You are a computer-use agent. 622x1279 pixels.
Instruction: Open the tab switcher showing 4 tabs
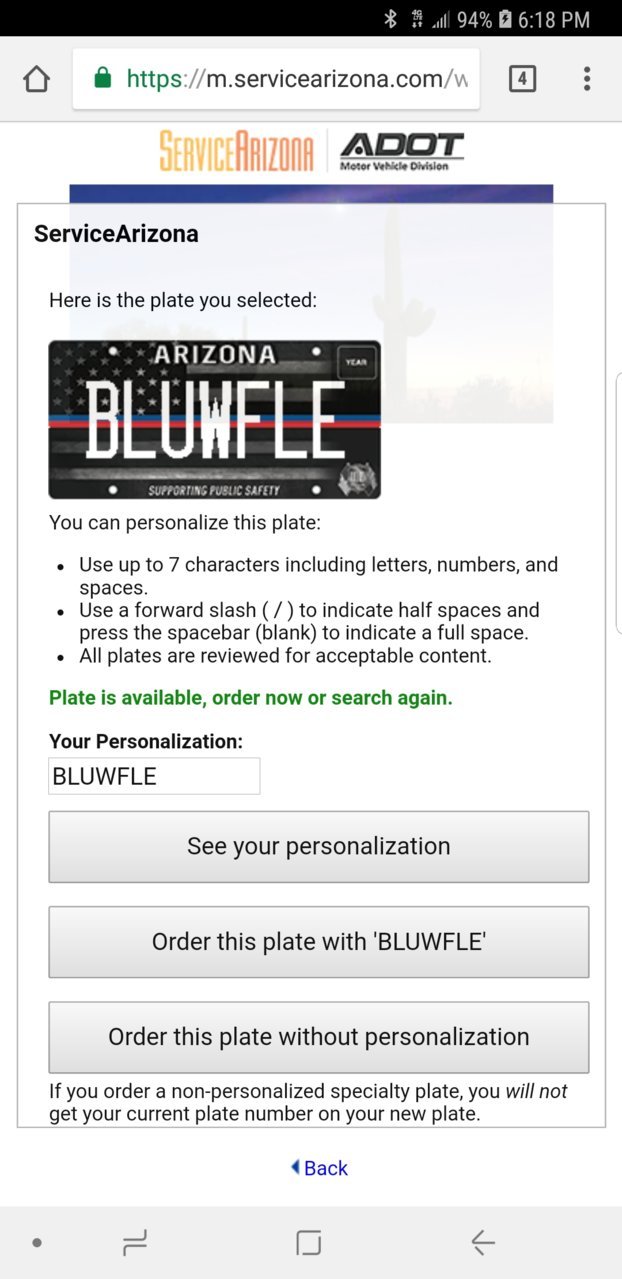[522, 79]
